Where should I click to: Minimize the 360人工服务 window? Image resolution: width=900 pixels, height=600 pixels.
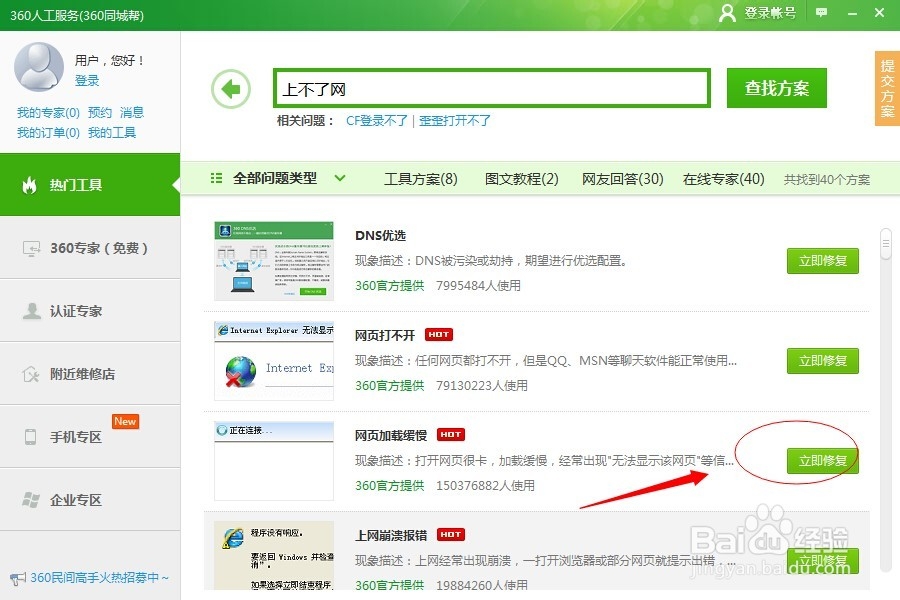pyautogui.click(x=852, y=13)
